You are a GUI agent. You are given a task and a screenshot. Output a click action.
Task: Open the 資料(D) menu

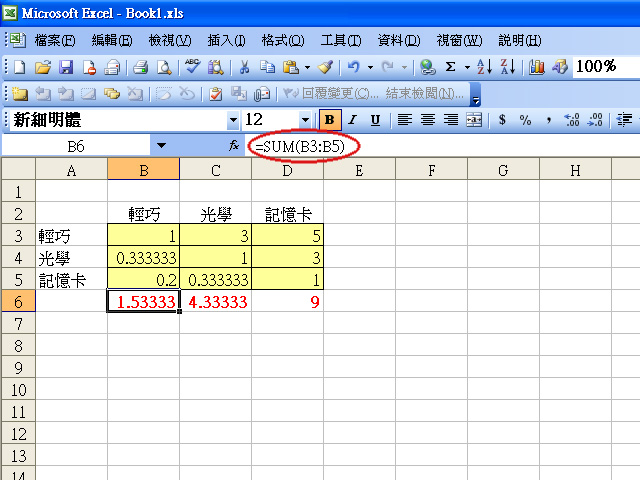coord(399,40)
